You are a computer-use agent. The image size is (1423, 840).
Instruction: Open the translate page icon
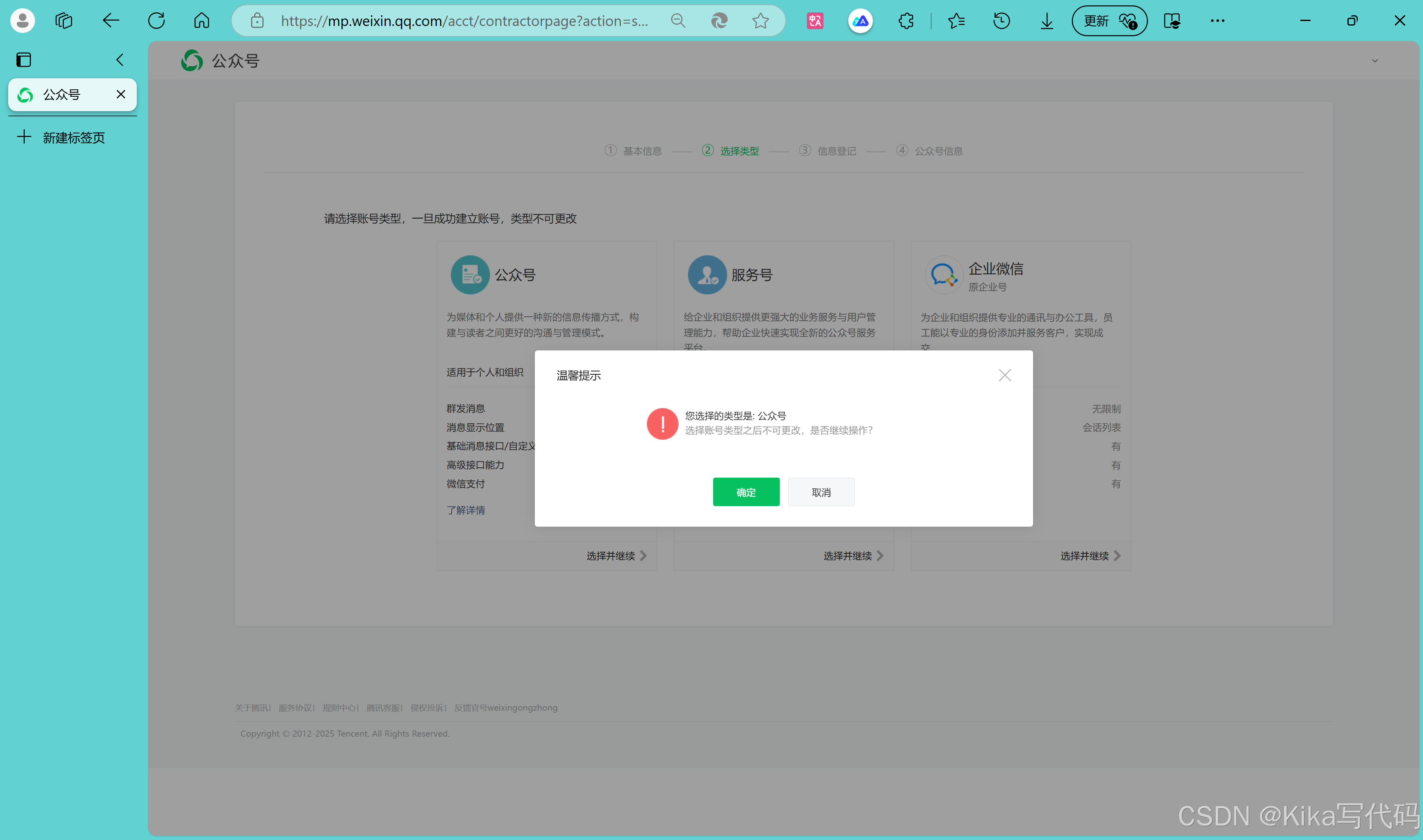[815, 21]
